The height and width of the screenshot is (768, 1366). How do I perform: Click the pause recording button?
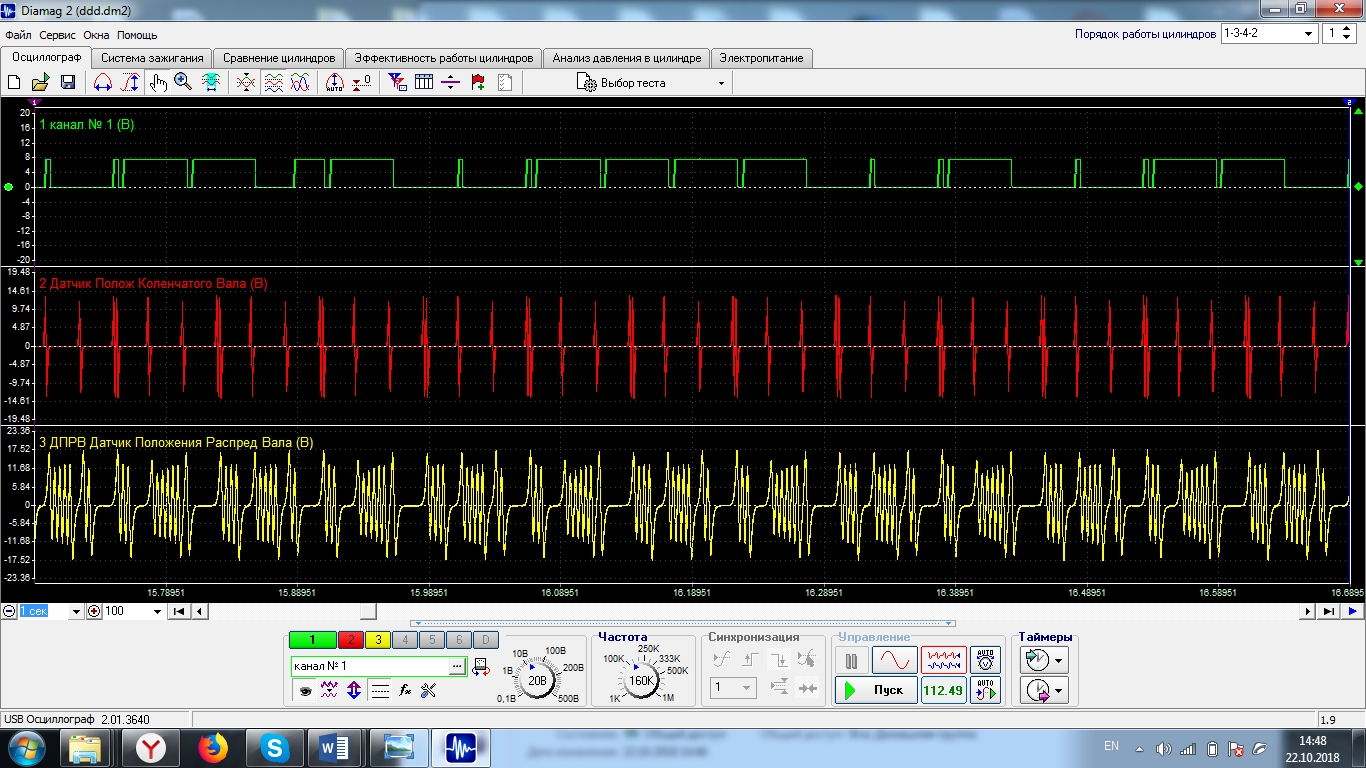point(852,661)
